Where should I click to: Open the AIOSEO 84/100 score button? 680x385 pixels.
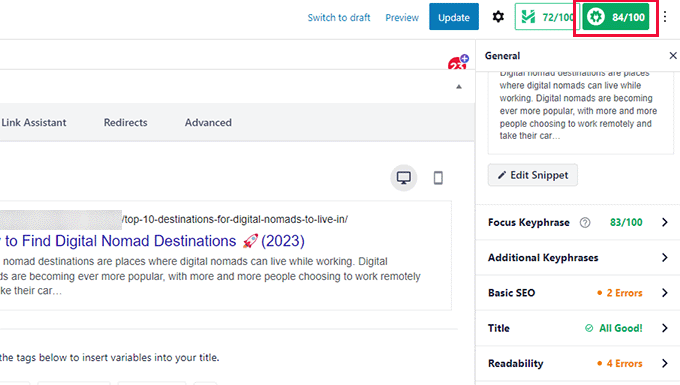[x=615, y=17]
